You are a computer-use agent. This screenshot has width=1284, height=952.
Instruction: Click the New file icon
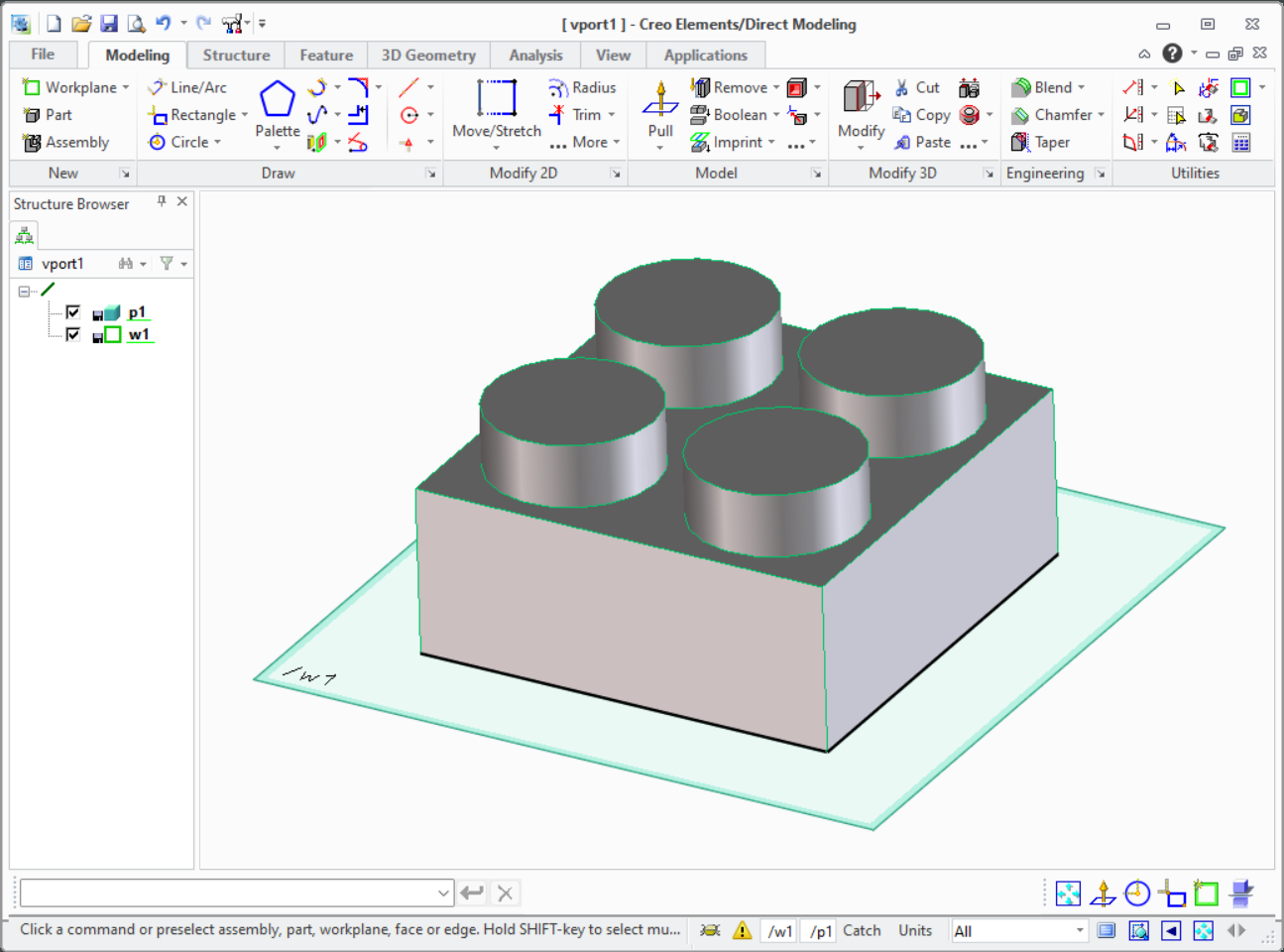(x=55, y=23)
